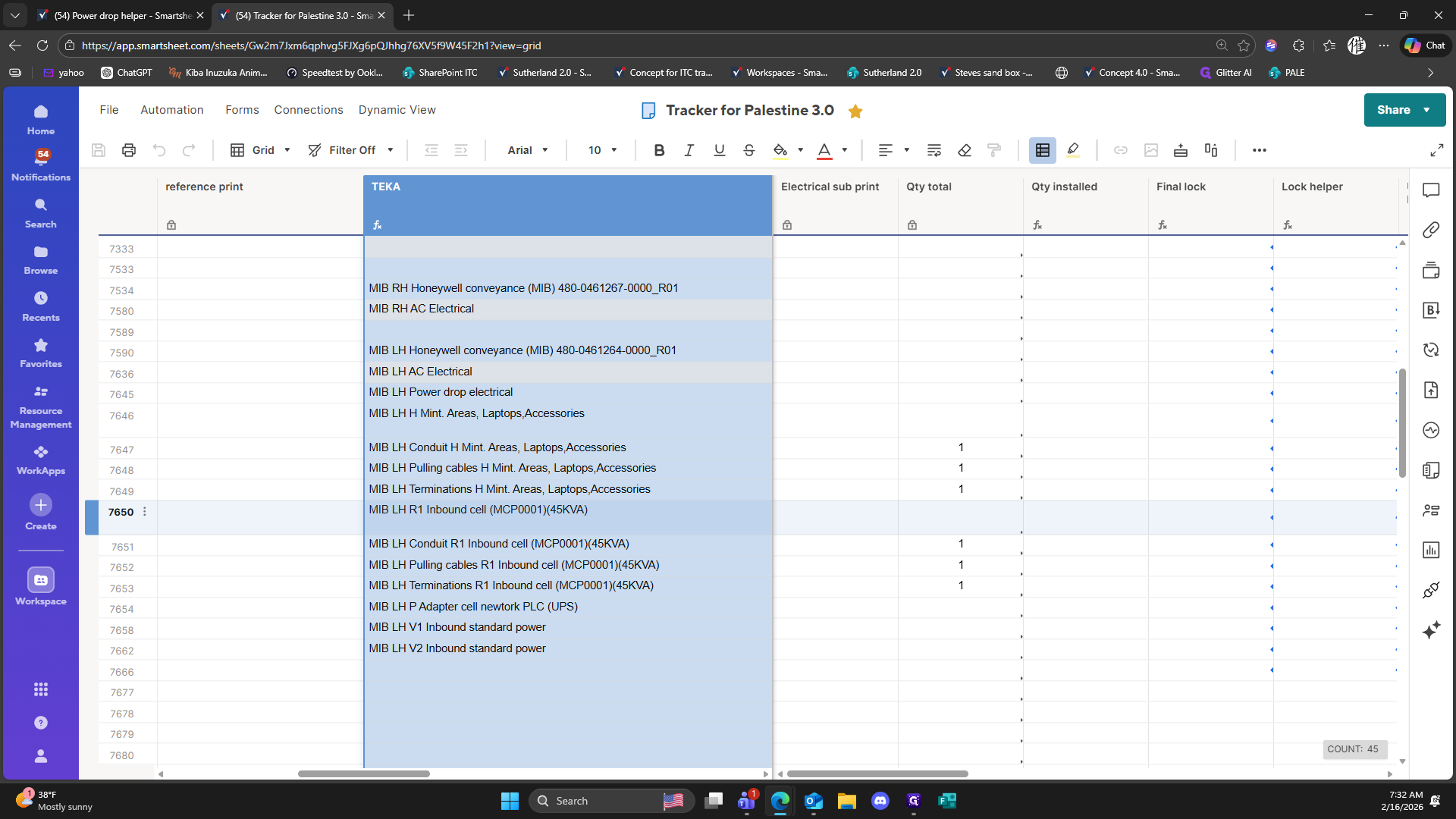This screenshot has width=1456, height=819.
Task: Expand the Filter Off dropdown
Action: click(x=351, y=150)
